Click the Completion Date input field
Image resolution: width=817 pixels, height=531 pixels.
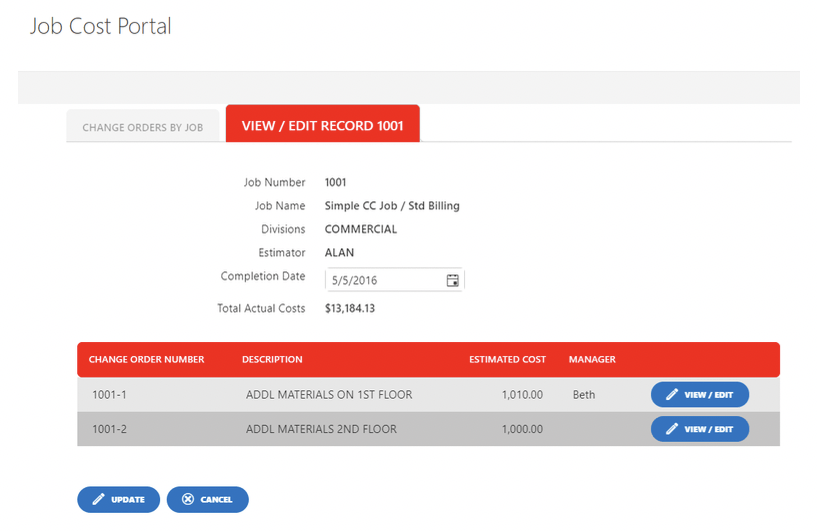(394, 280)
